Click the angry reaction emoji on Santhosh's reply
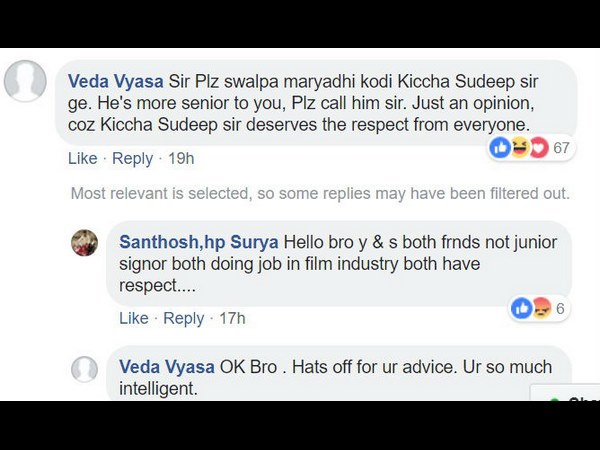 (x=541, y=308)
